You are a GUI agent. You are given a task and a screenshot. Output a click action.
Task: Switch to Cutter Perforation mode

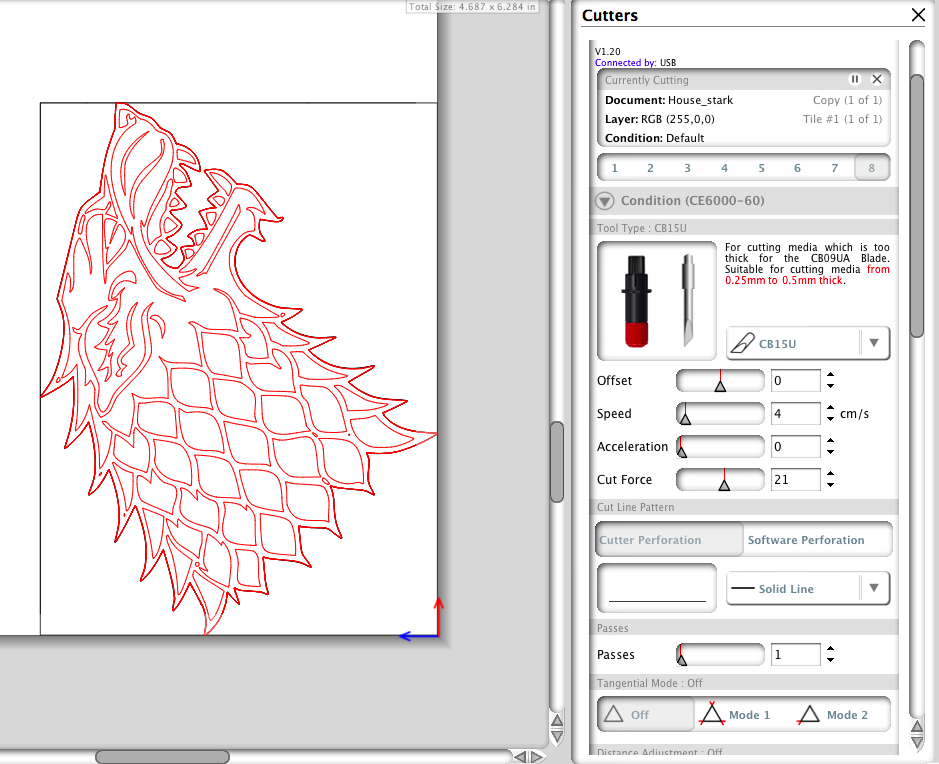point(670,539)
